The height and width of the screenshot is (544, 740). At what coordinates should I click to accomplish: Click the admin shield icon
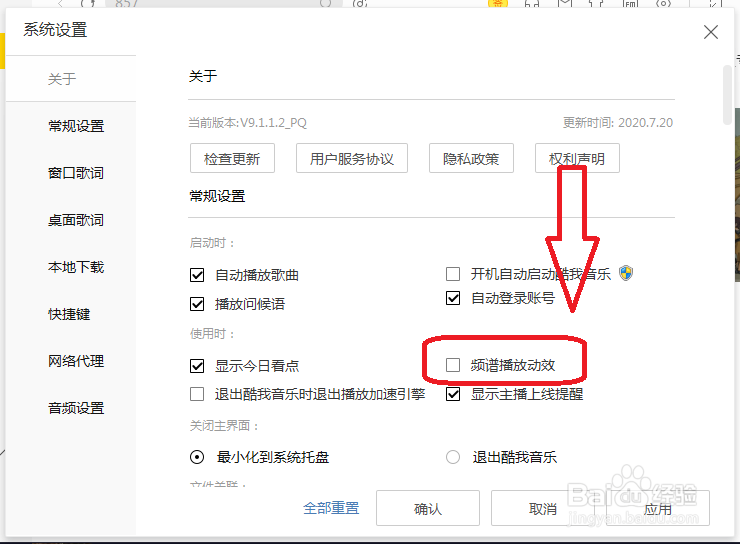pyautogui.click(x=626, y=273)
